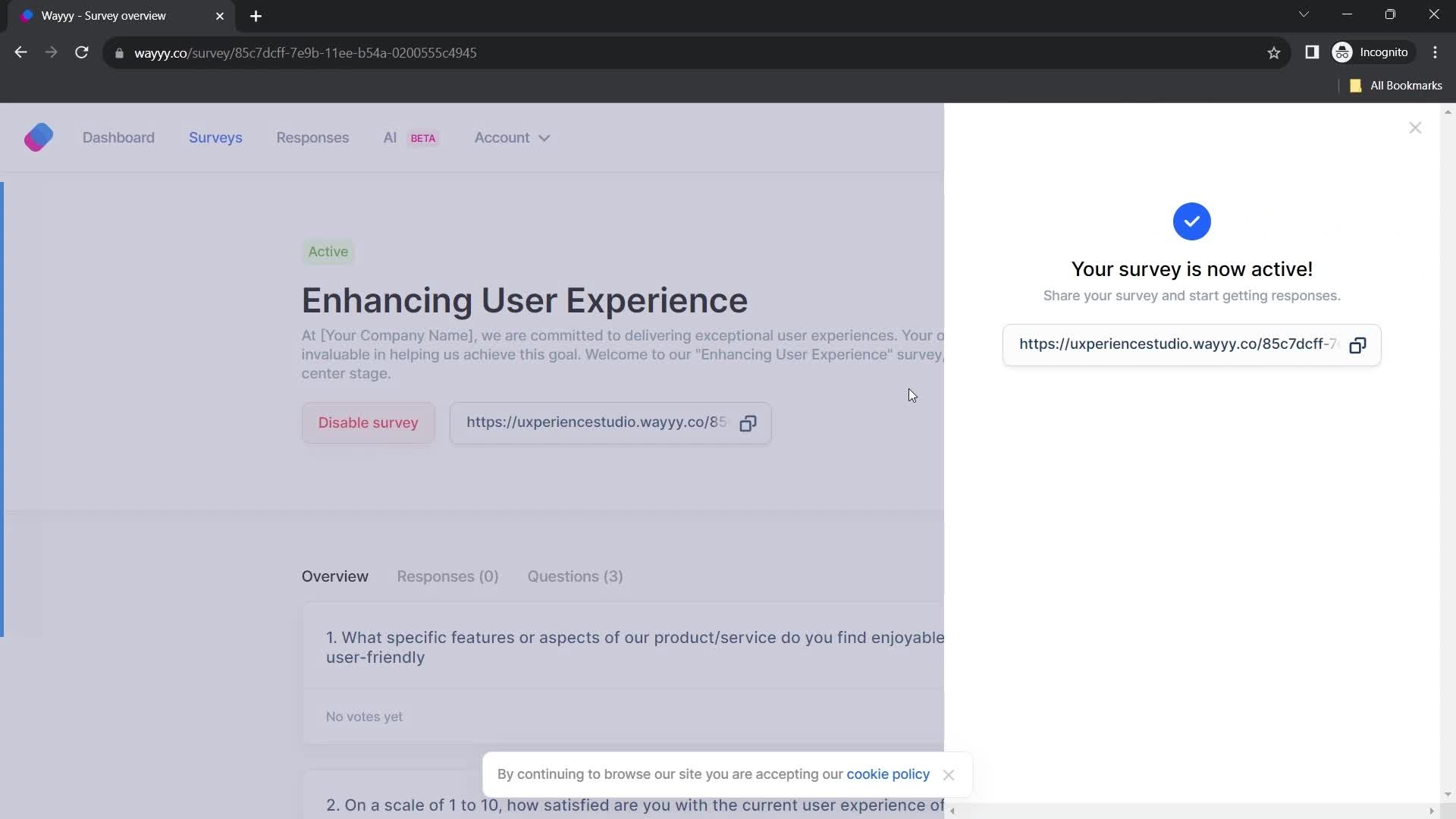Viewport: 1456px width, 819px height.
Task: Dismiss the cookie policy banner
Action: tap(947, 774)
